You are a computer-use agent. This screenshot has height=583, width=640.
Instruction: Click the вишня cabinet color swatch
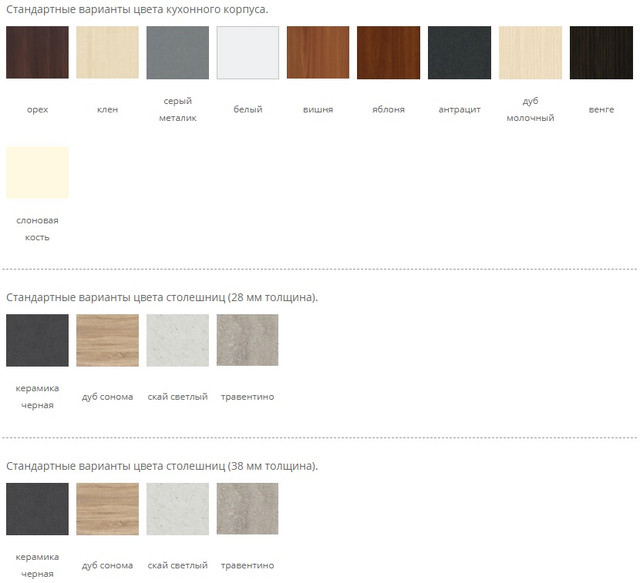pyautogui.click(x=318, y=52)
